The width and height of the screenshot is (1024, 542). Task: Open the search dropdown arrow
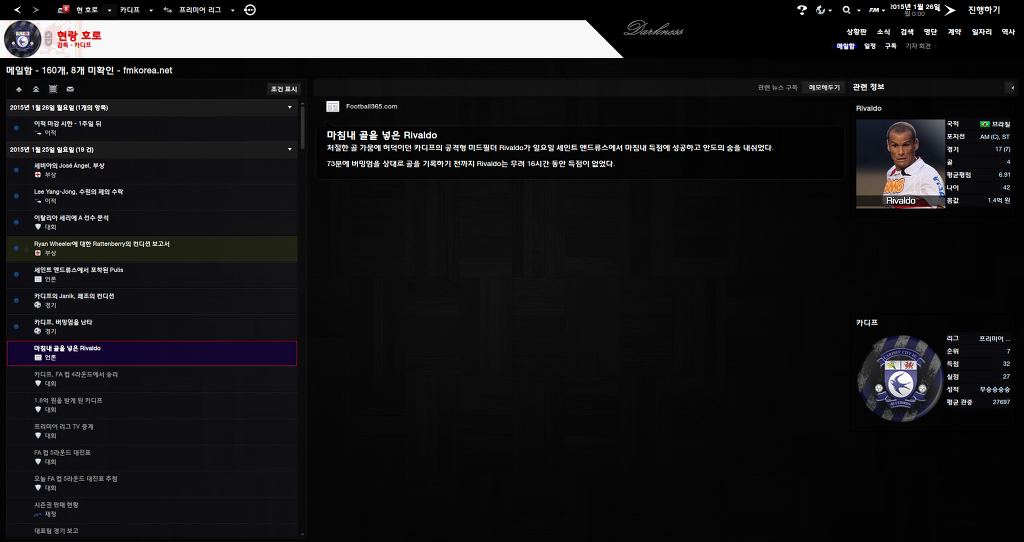tap(857, 10)
